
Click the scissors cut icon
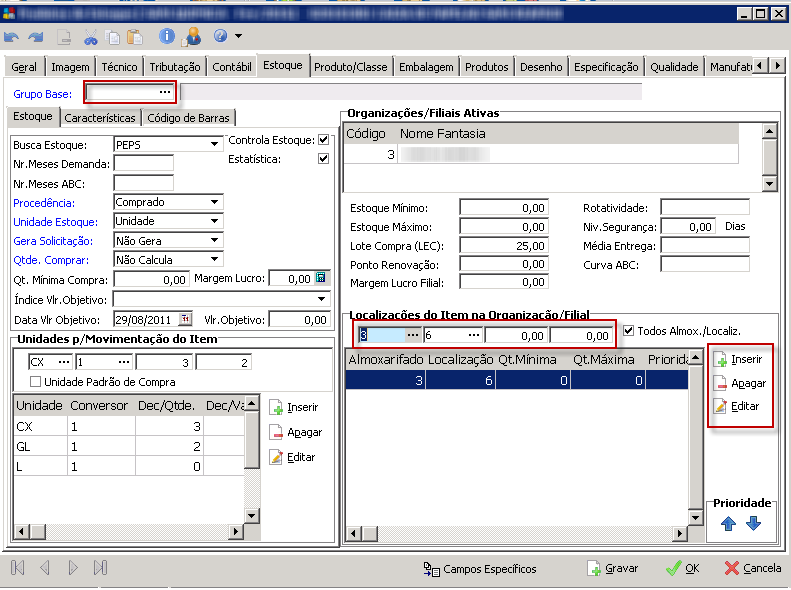click(x=91, y=37)
